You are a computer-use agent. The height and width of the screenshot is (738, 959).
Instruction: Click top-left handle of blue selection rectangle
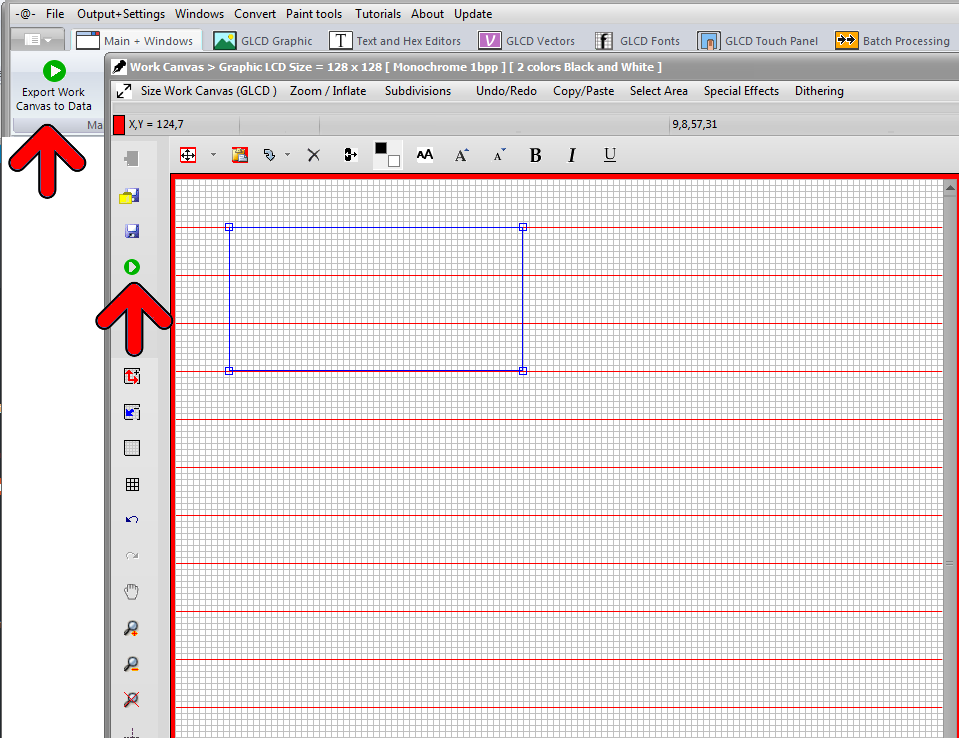point(229,227)
